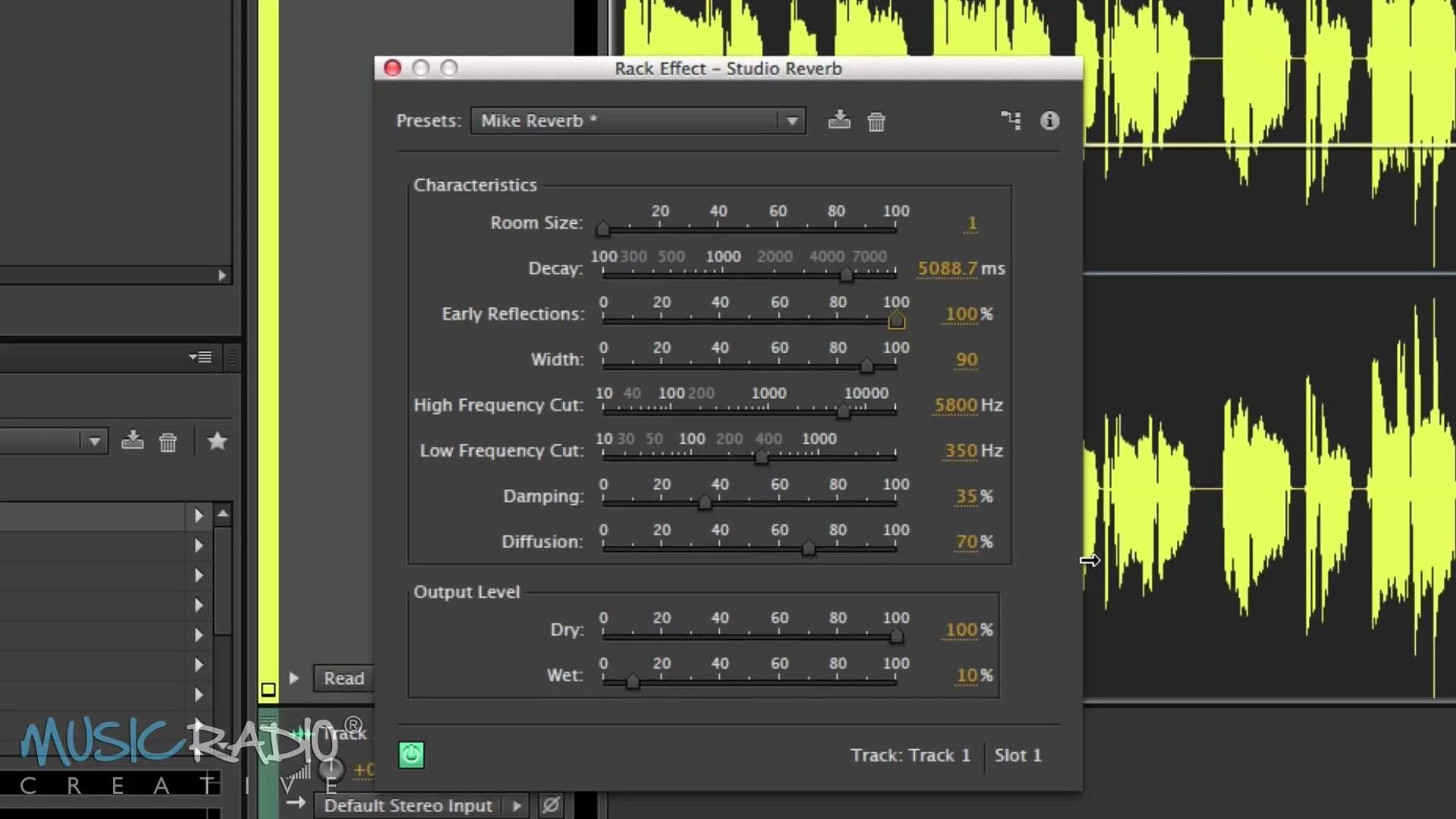Image resolution: width=1456 pixels, height=819 pixels.
Task: Click the info icon in the Studio Reverb dialog
Action: click(1050, 120)
